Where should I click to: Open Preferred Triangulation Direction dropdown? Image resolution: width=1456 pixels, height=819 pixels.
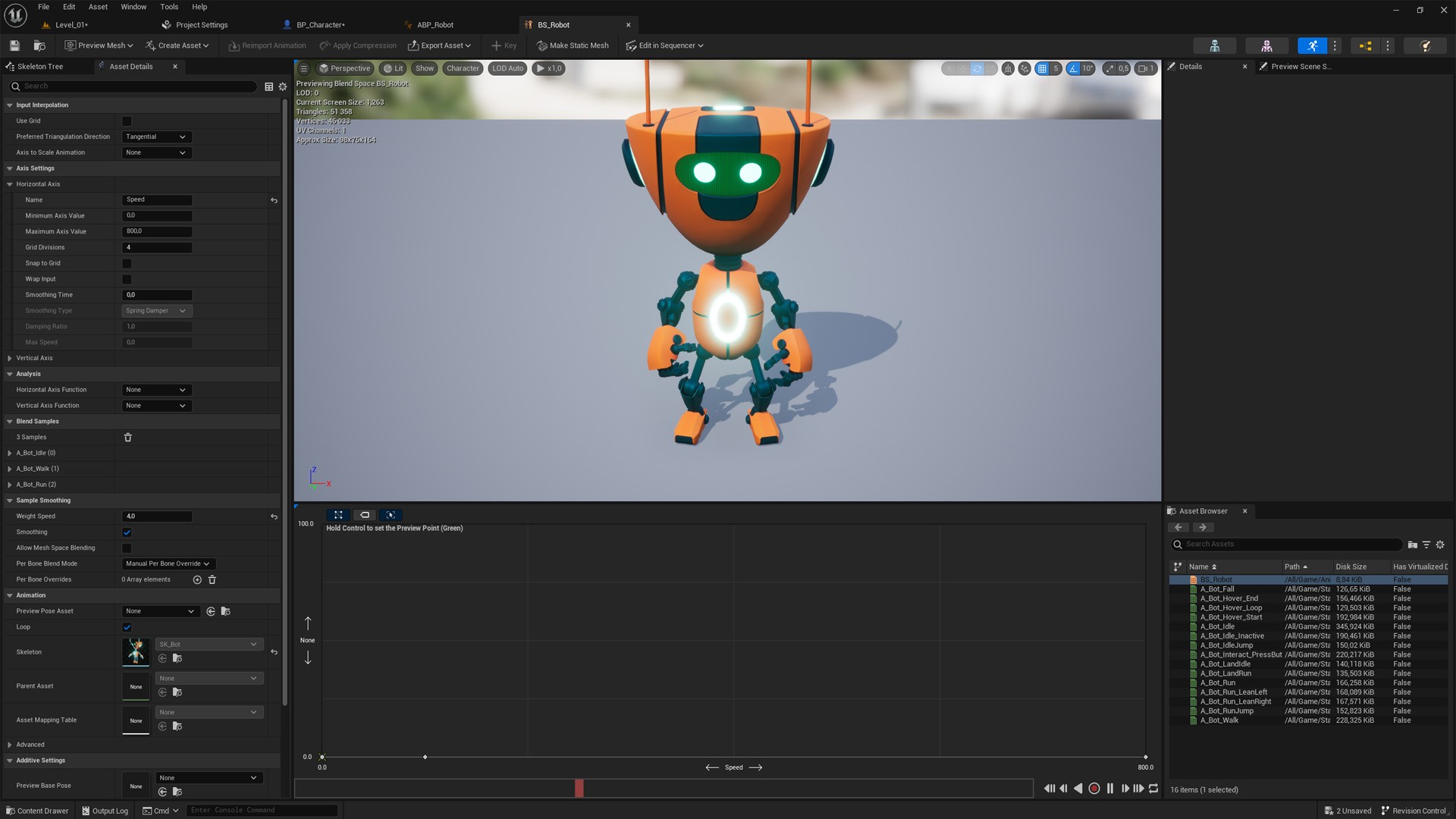pyautogui.click(x=155, y=137)
